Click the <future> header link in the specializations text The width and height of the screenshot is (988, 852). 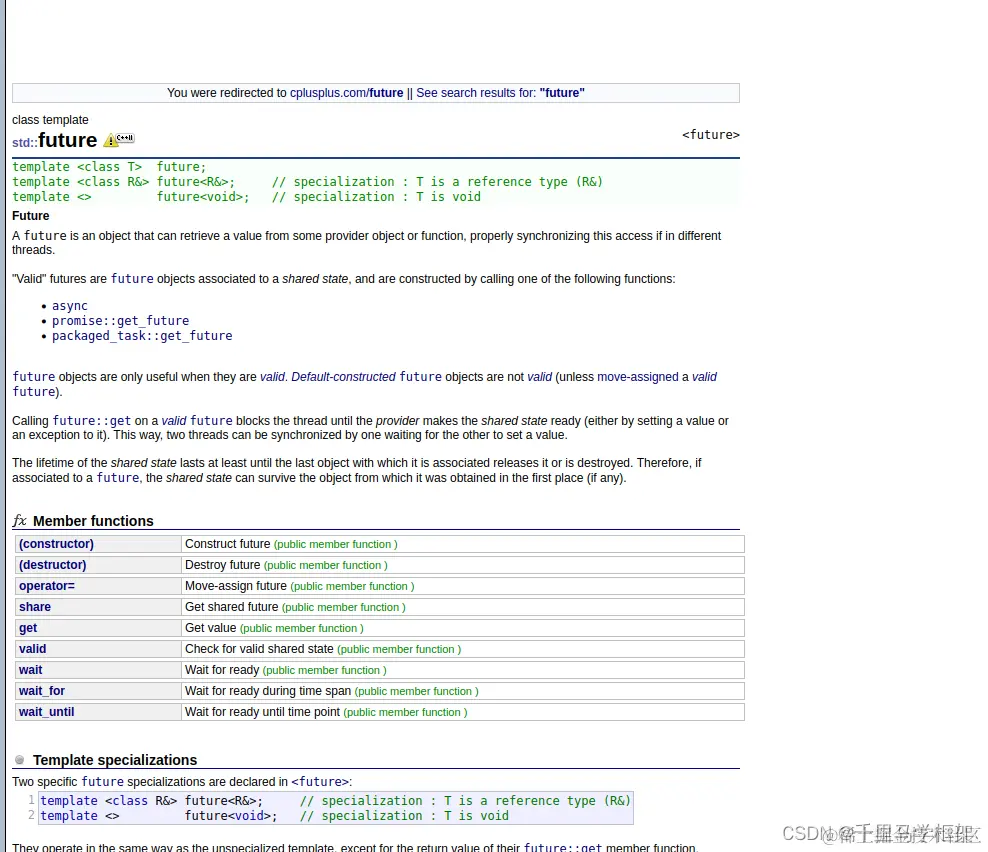(x=320, y=781)
